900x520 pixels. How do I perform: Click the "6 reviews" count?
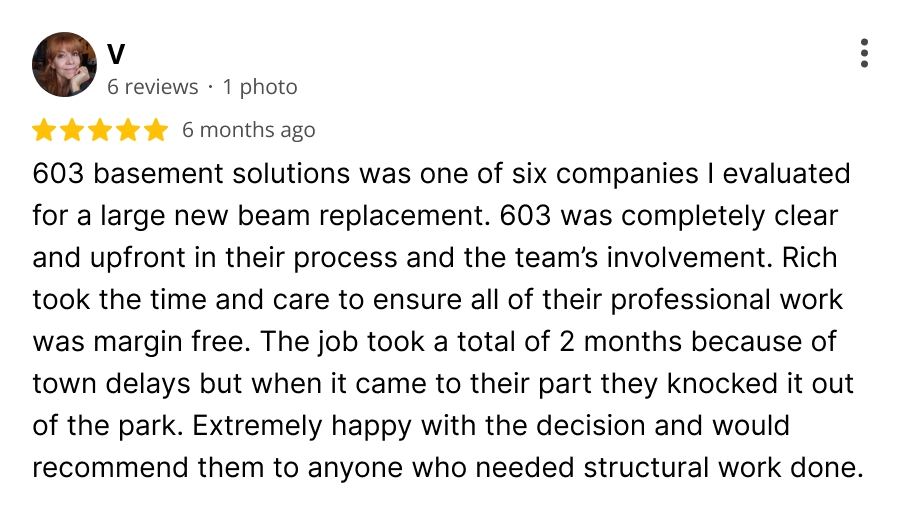pos(152,87)
